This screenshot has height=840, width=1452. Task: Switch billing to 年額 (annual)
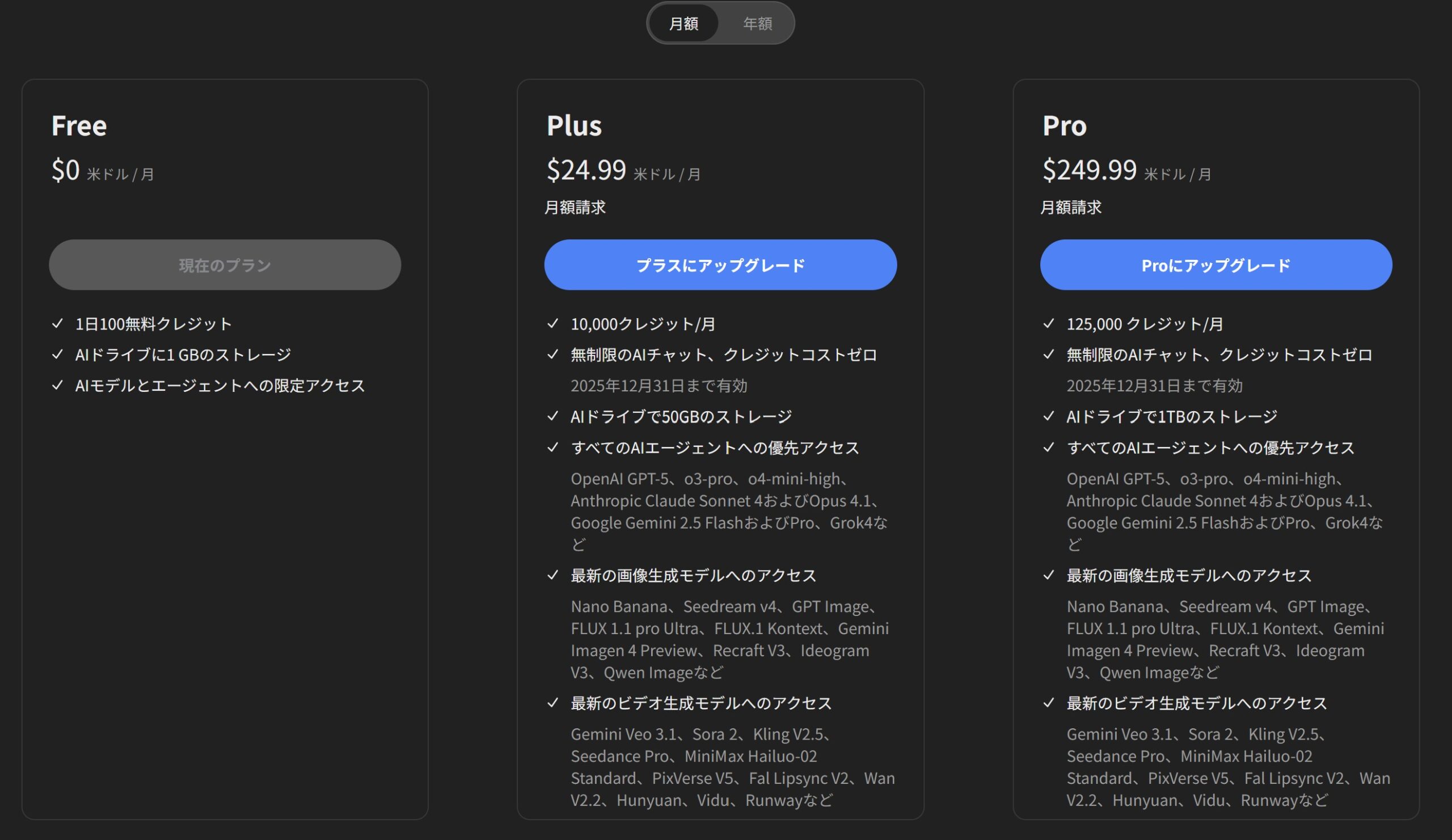[757, 24]
